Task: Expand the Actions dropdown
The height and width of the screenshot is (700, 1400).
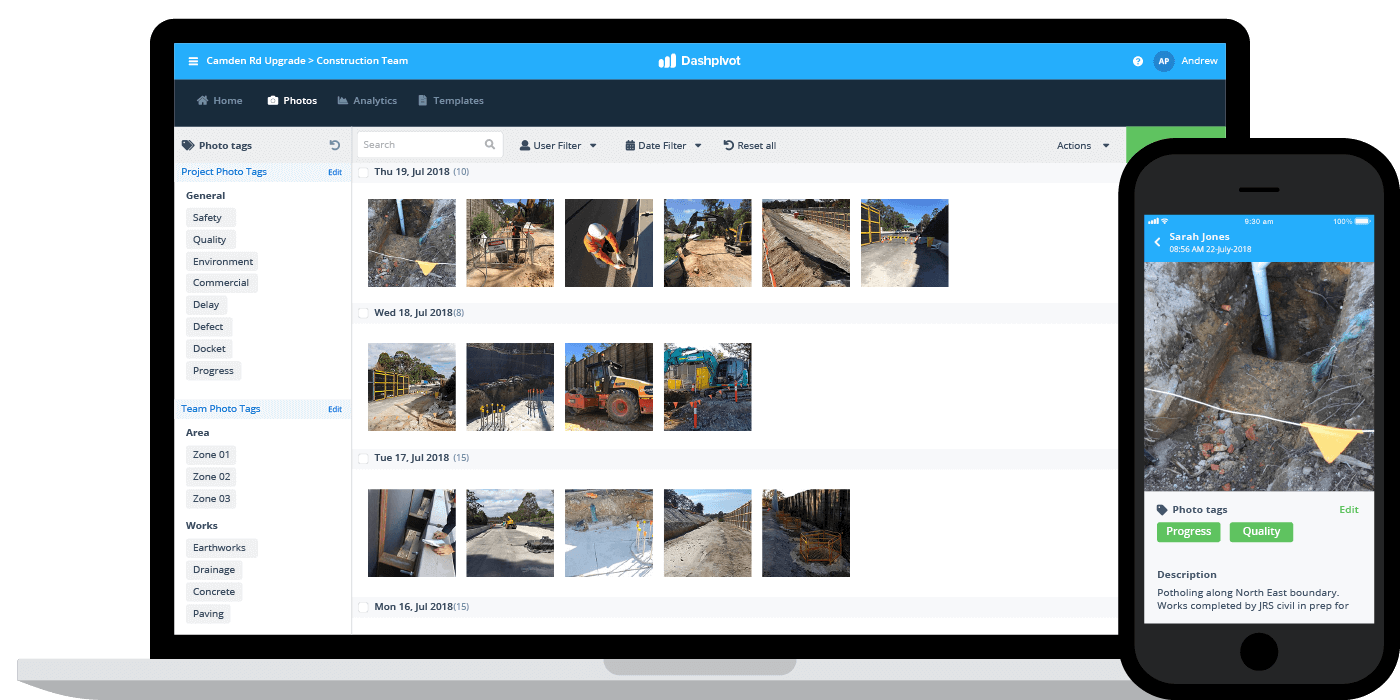Action: coord(1083,145)
